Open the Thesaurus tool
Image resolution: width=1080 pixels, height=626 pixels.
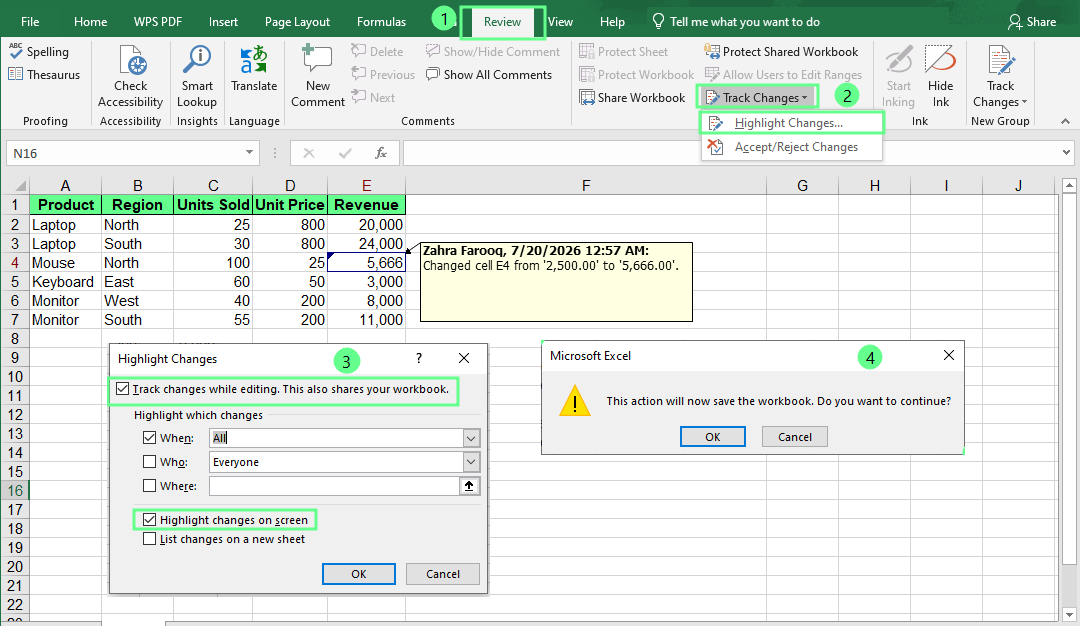click(44, 74)
